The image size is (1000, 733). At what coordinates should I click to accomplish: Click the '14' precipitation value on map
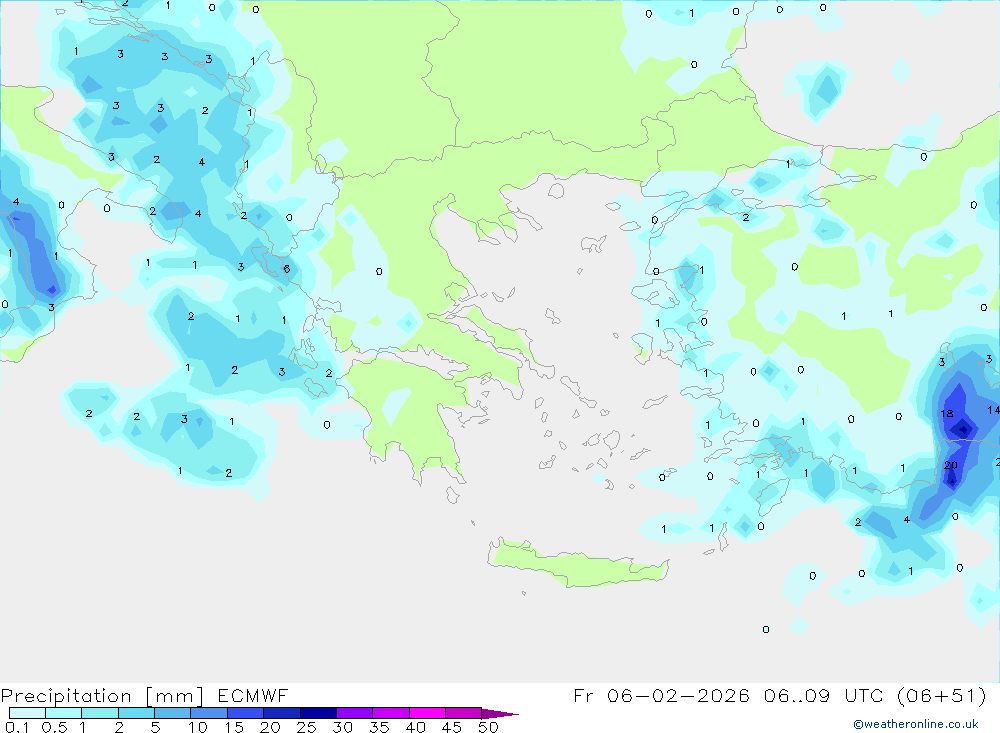coord(993,410)
